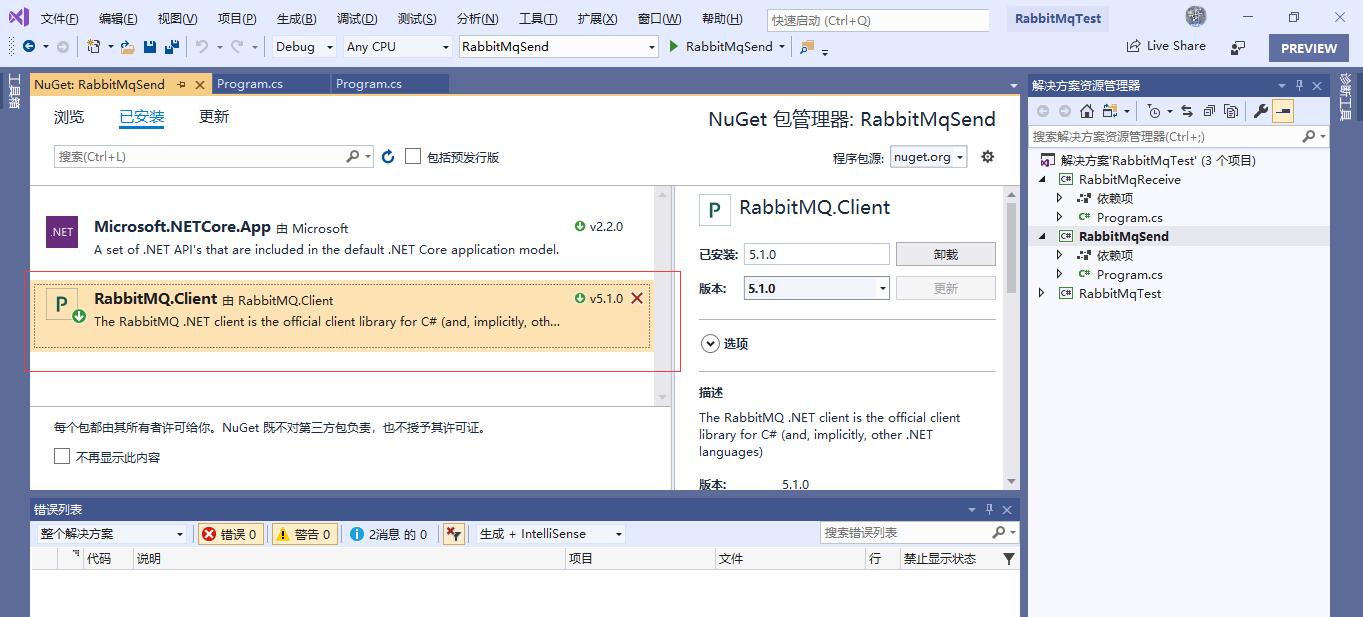
Task: Click the red X uninstall icon on RabbitMQ.Client
Action: tap(637, 298)
